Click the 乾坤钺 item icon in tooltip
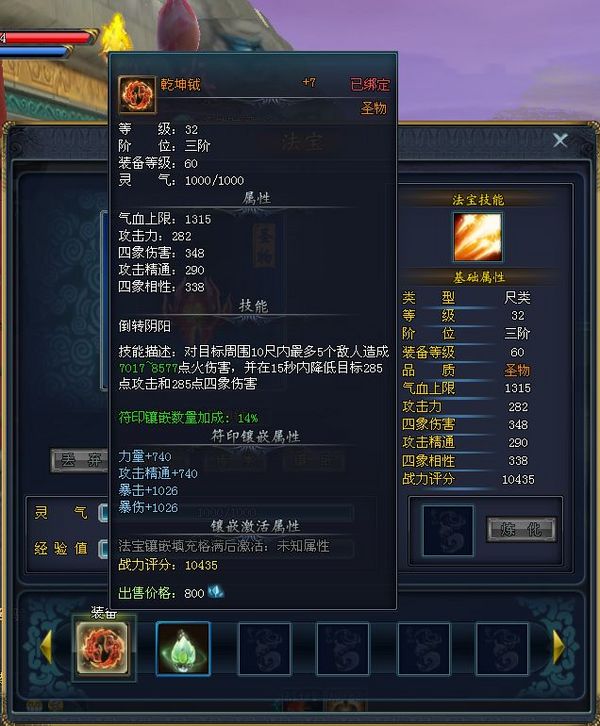600x726 pixels. [x=137, y=95]
